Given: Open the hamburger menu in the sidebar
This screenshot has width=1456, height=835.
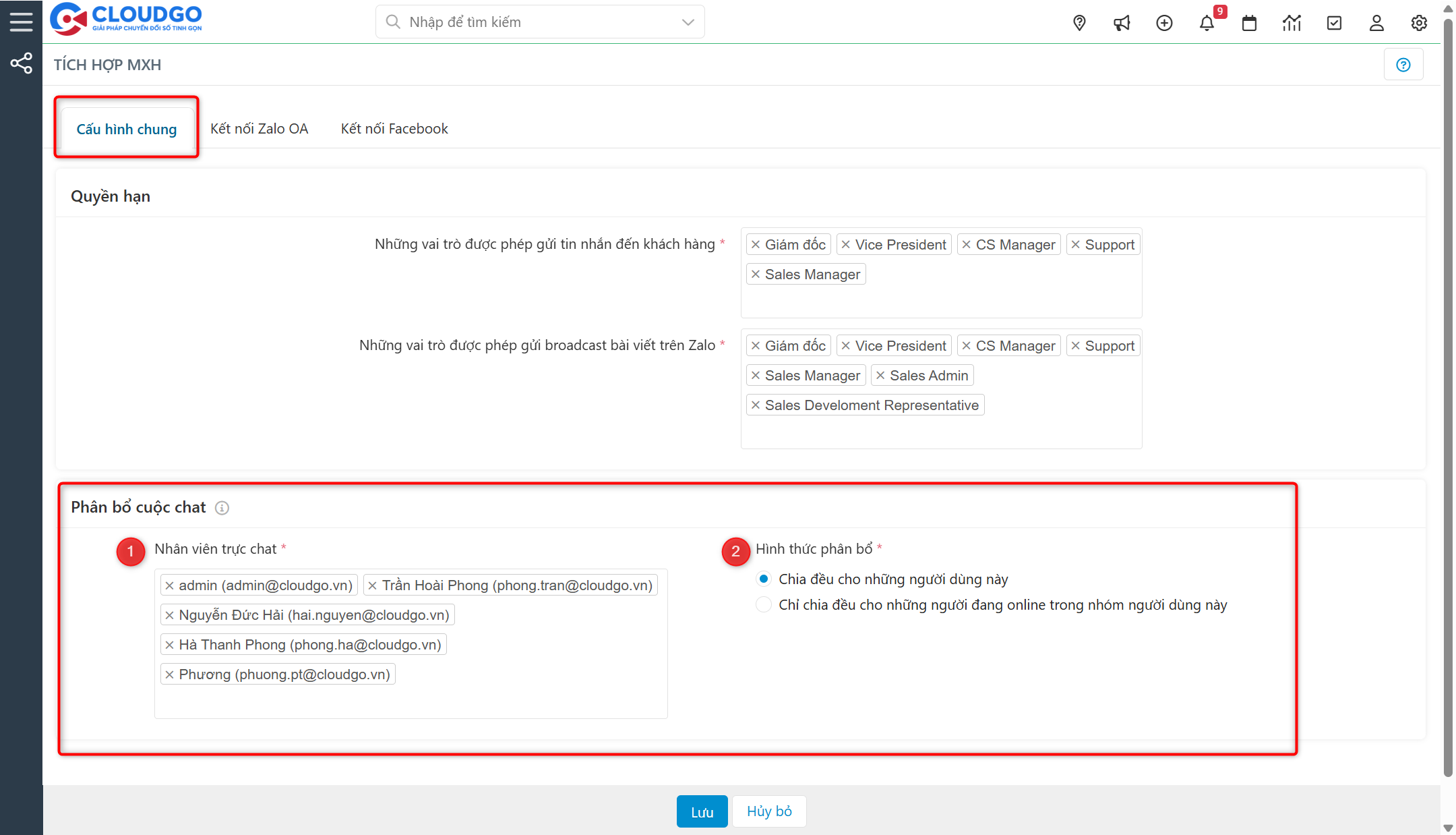Looking at the screenshot, I should [x=21, y=21].
